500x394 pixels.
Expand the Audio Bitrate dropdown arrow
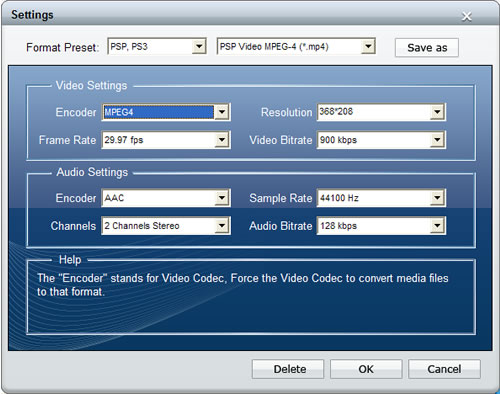(437, 226)
